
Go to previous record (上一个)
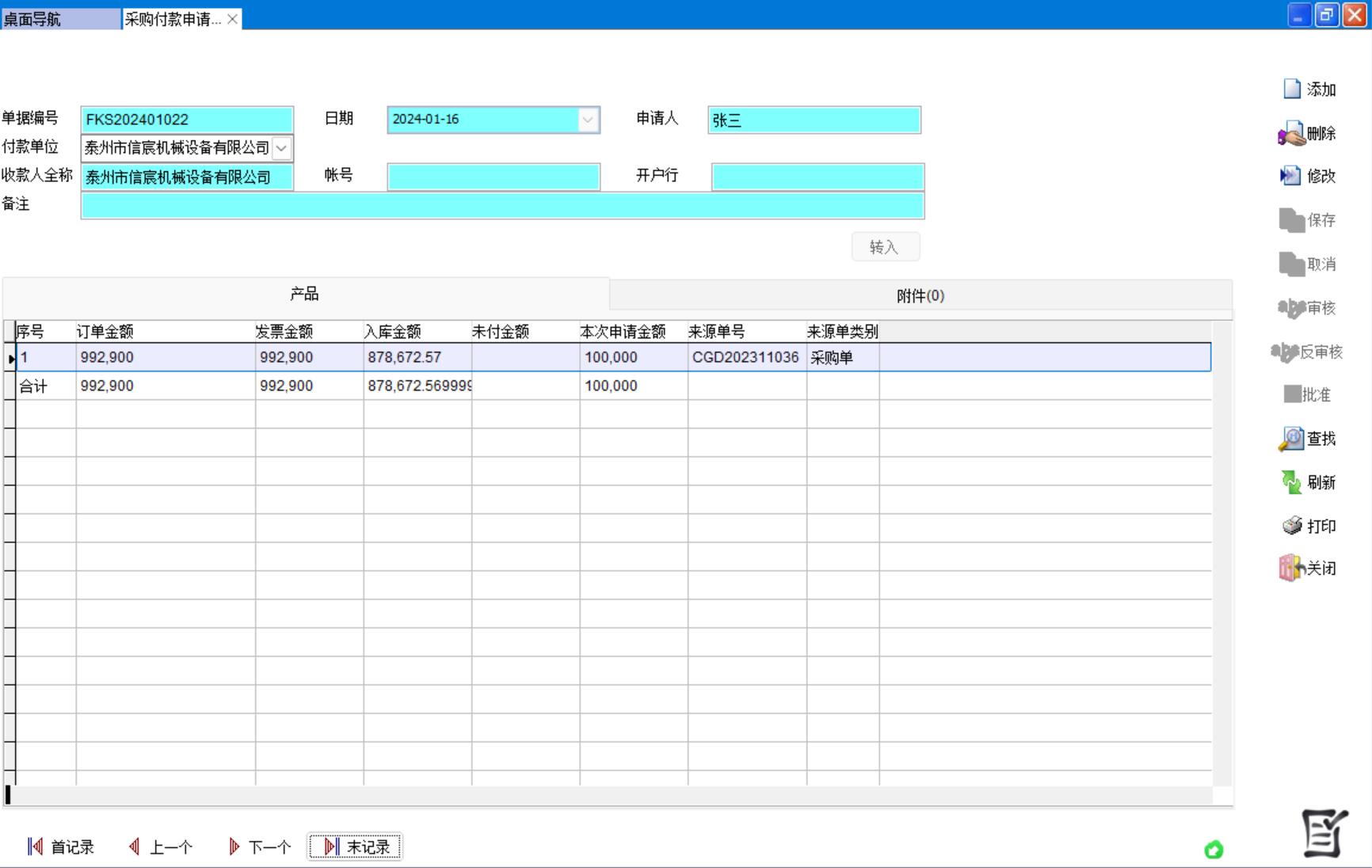[x=161, y=847]
